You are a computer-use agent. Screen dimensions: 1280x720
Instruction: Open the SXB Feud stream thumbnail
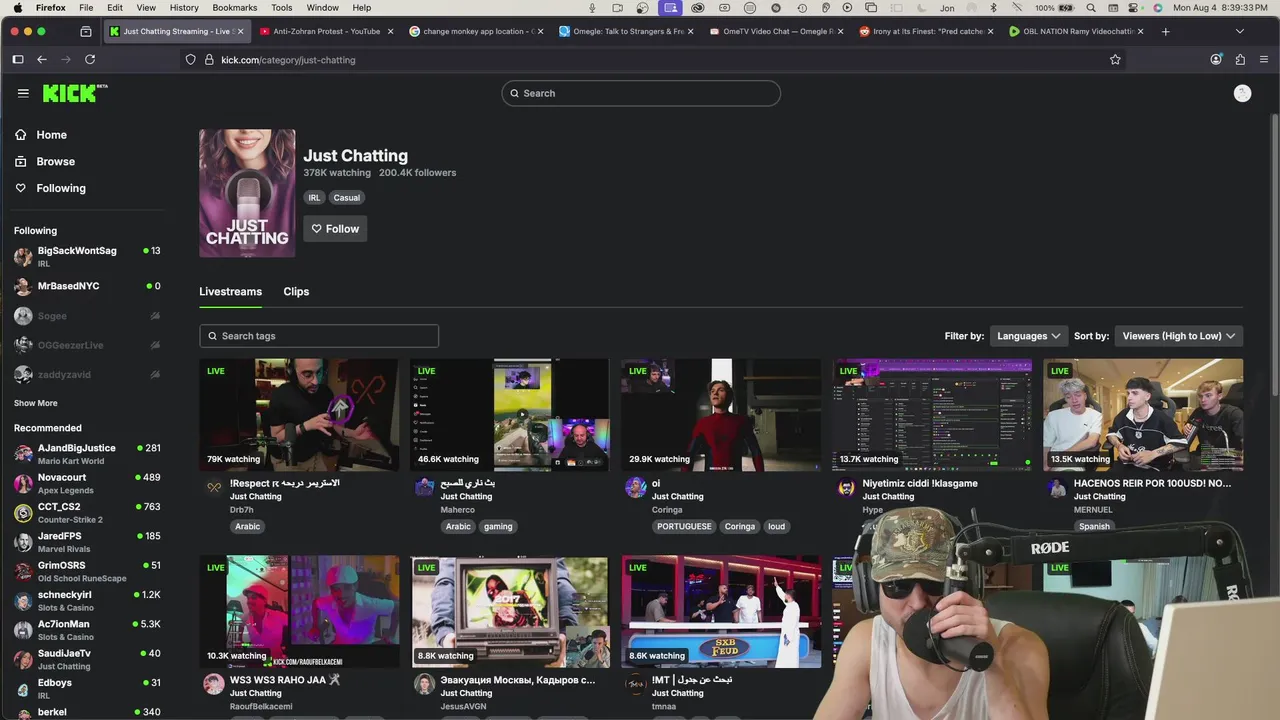(x=721, y=612)
